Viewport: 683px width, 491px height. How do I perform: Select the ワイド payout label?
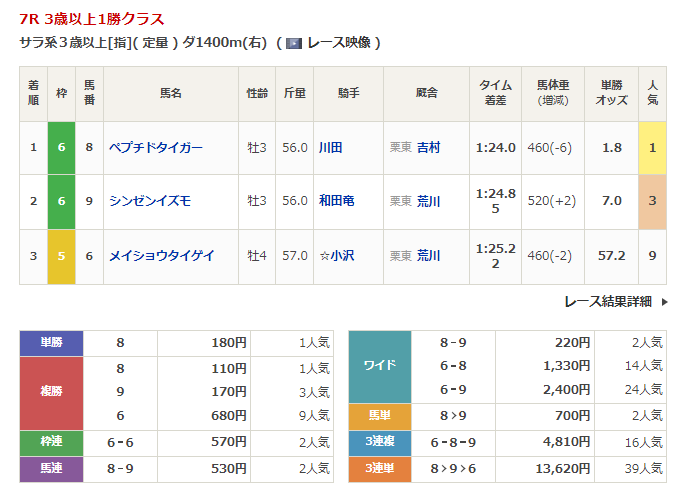379,366
